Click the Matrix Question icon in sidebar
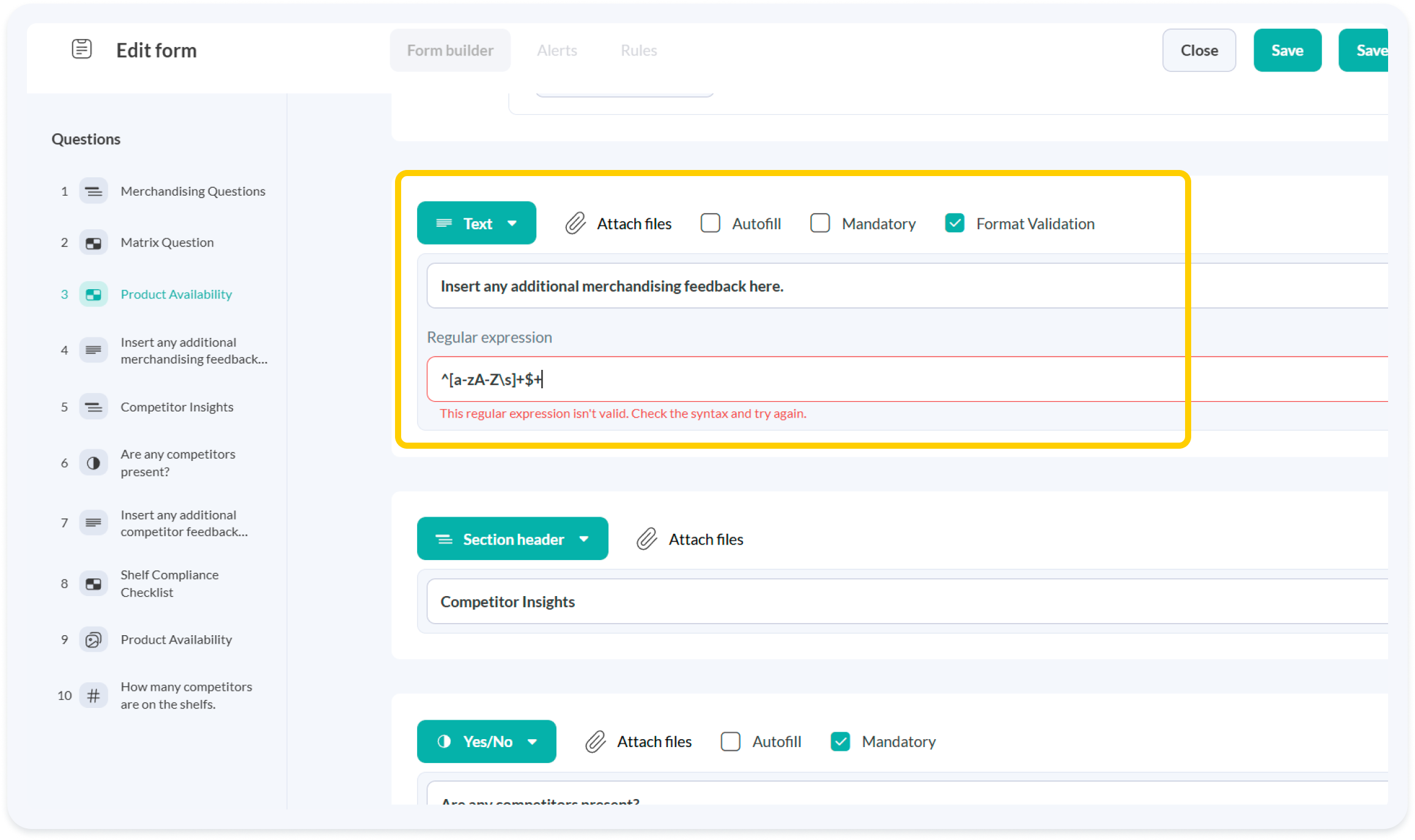1415x840 pixels. tap(94, 243)
